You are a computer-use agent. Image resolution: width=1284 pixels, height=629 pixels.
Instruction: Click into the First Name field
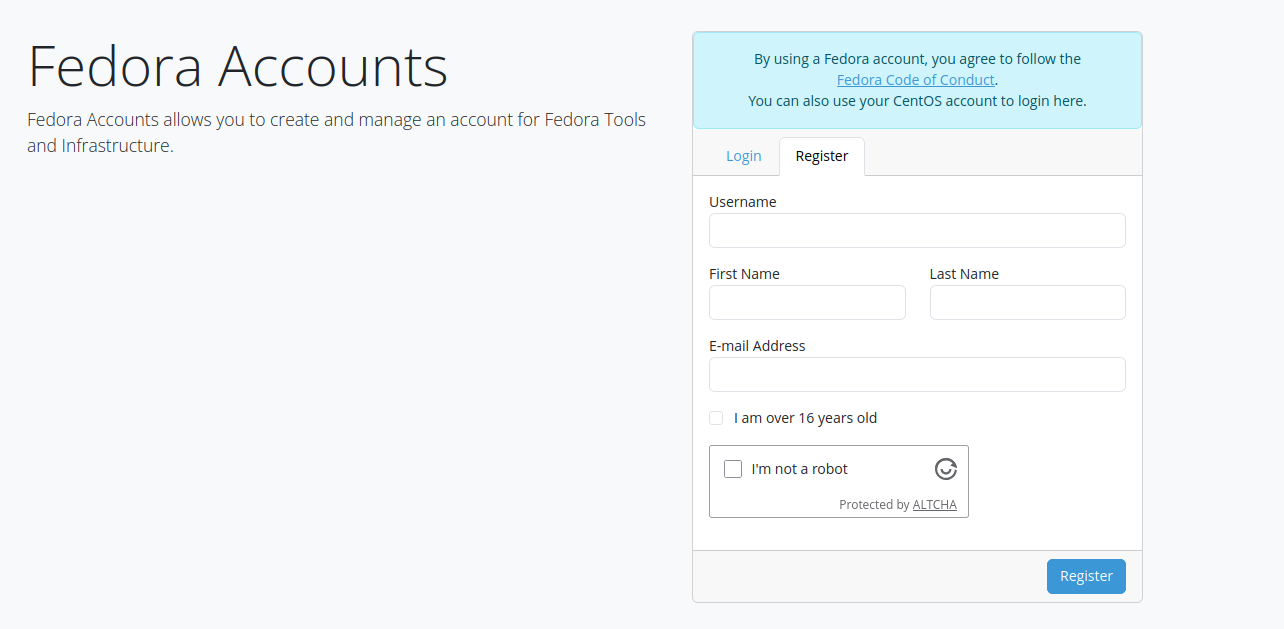807,302
